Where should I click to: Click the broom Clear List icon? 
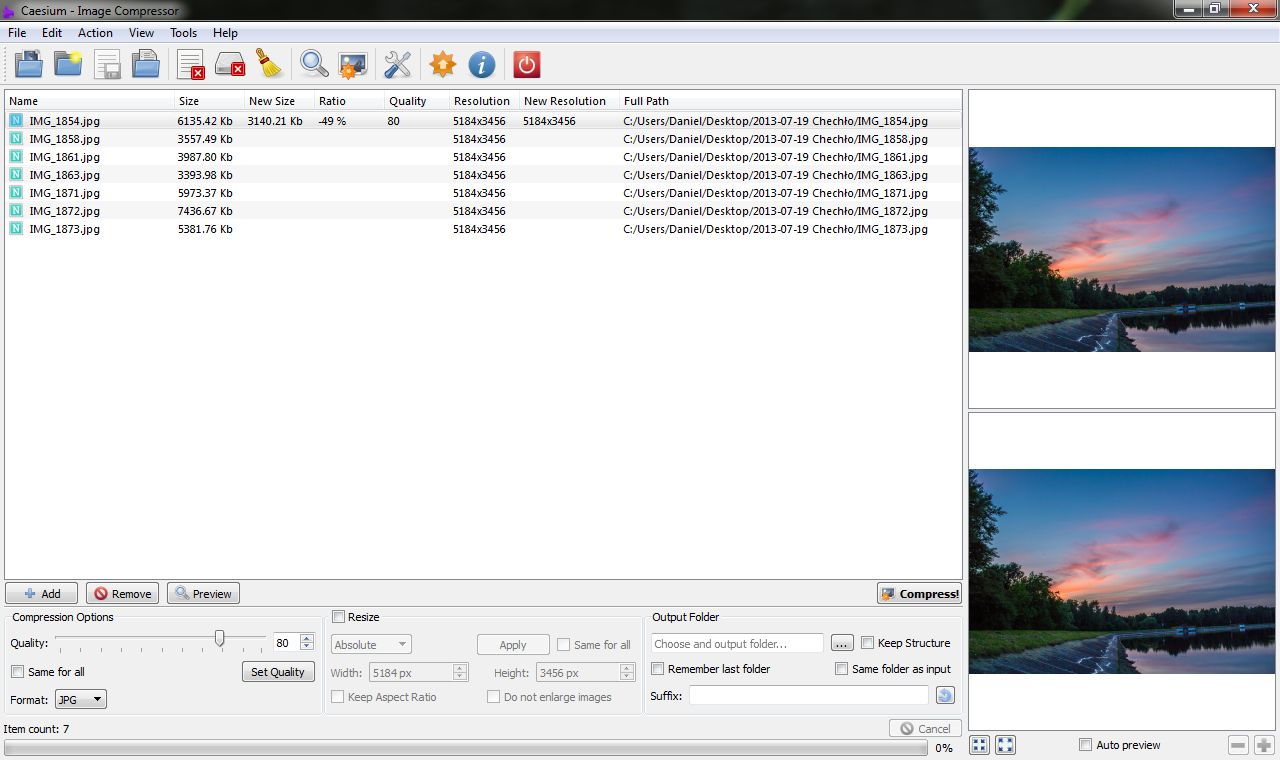point(269,65)
